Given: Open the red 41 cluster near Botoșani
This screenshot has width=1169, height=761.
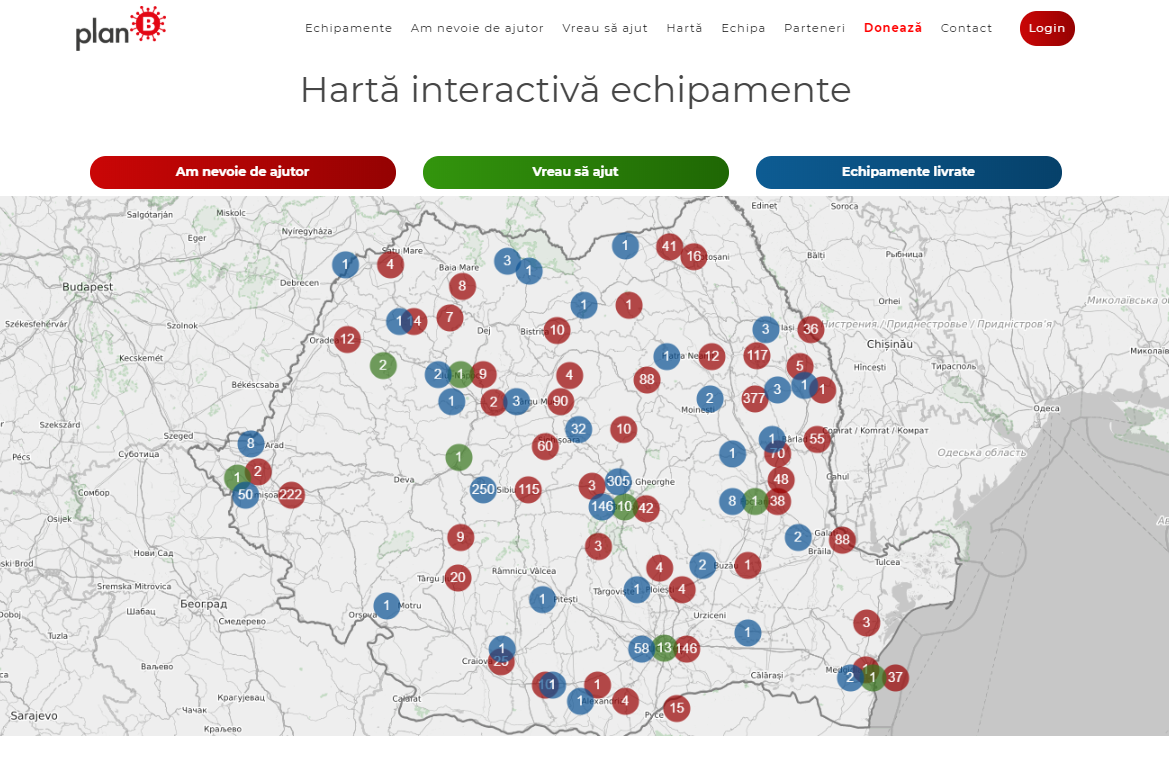Looking at the screenshot, I should pyautogui.click(x=669, y=245).
